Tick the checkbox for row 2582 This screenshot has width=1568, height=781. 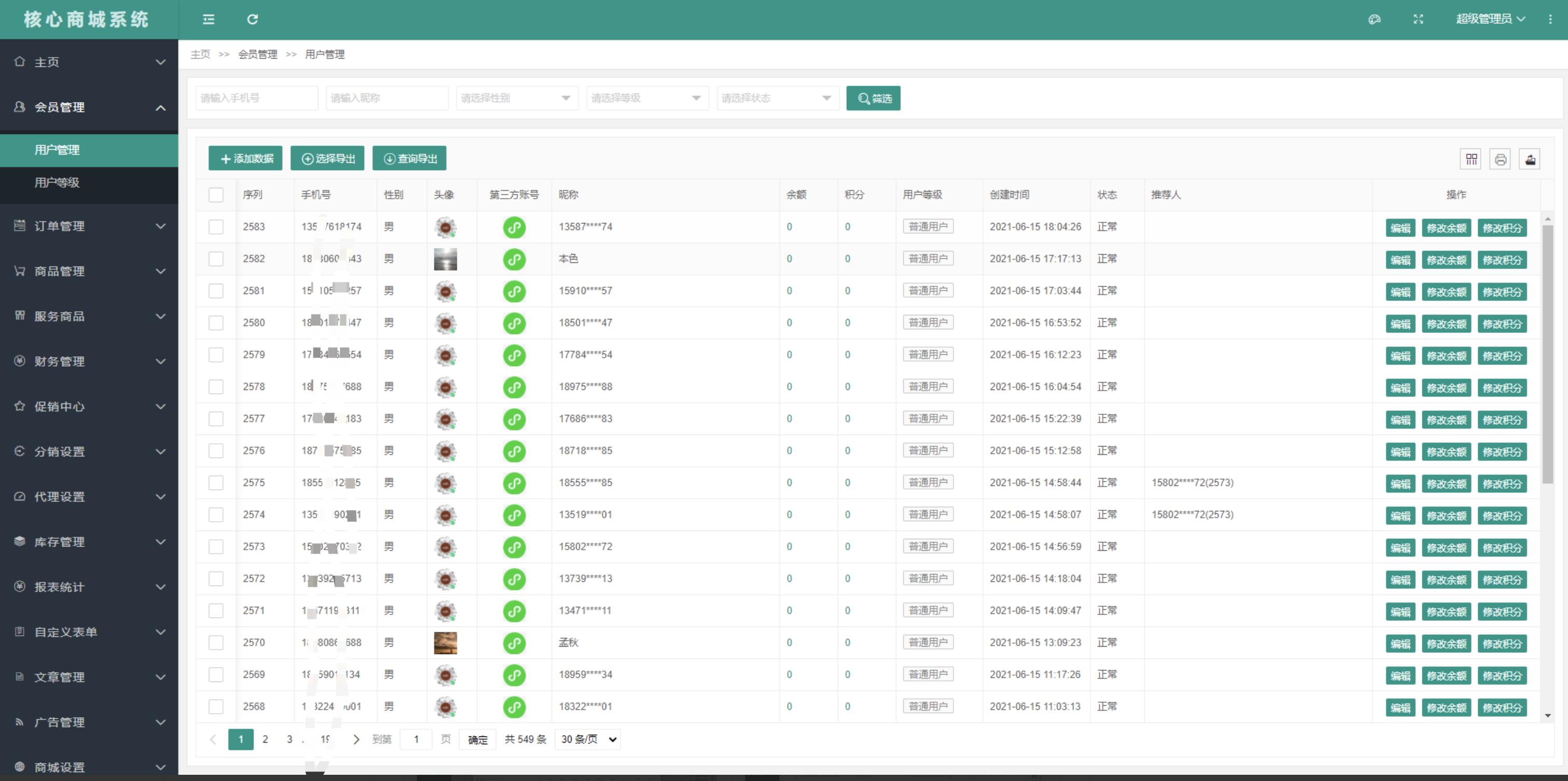click(216, 259)
